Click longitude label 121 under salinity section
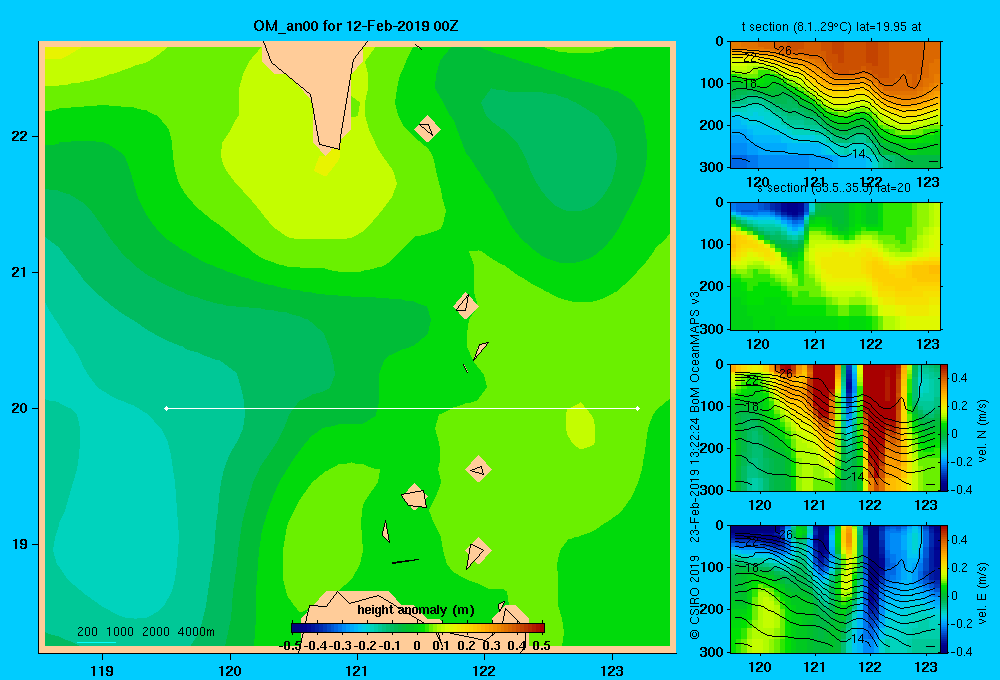The width and height of the screenshot is (1000, 680). (814, 344)
